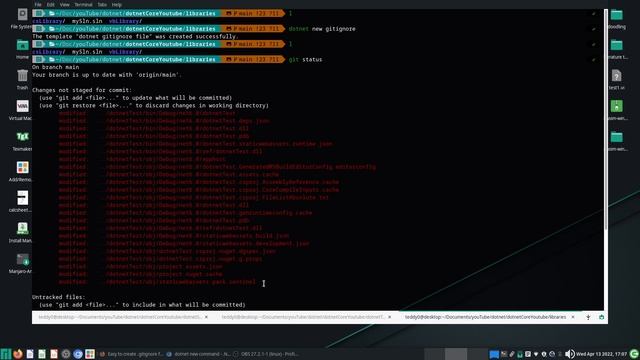Switch to OBS 27.2 taskbar window
The image size is (640, 360).
tap(265, 354)
